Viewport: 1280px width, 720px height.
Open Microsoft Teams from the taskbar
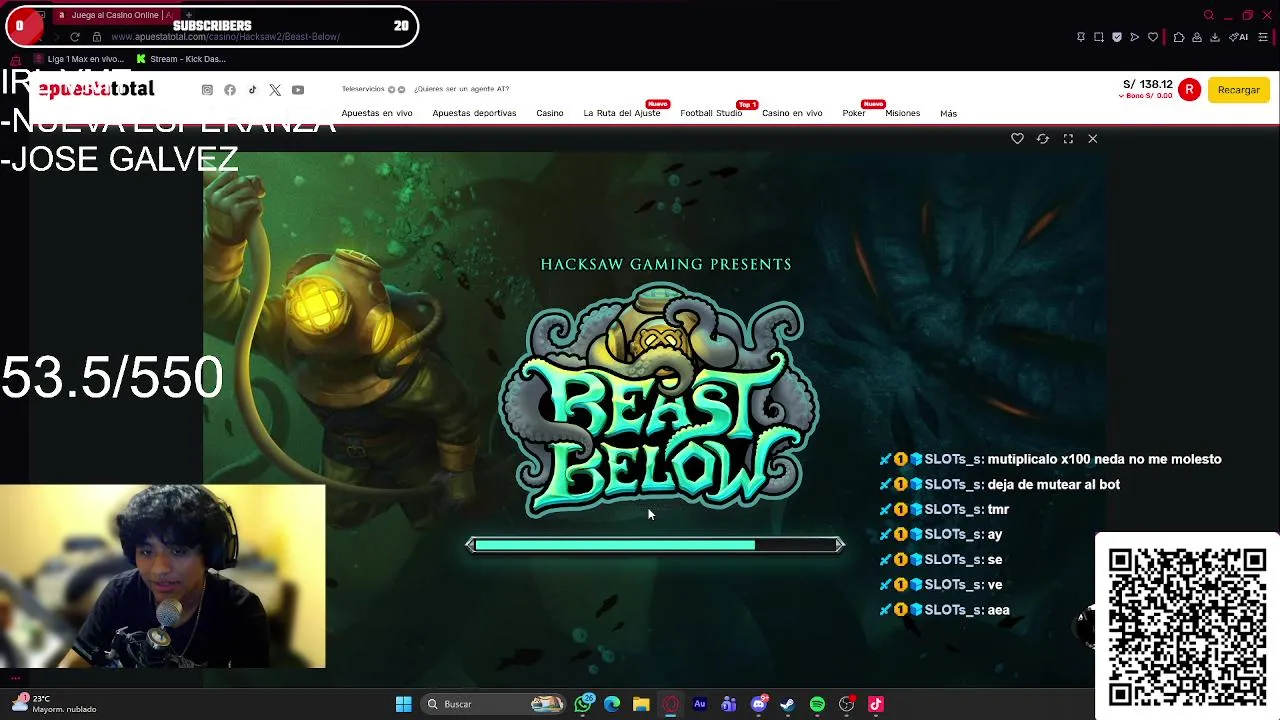click(729, 704)
